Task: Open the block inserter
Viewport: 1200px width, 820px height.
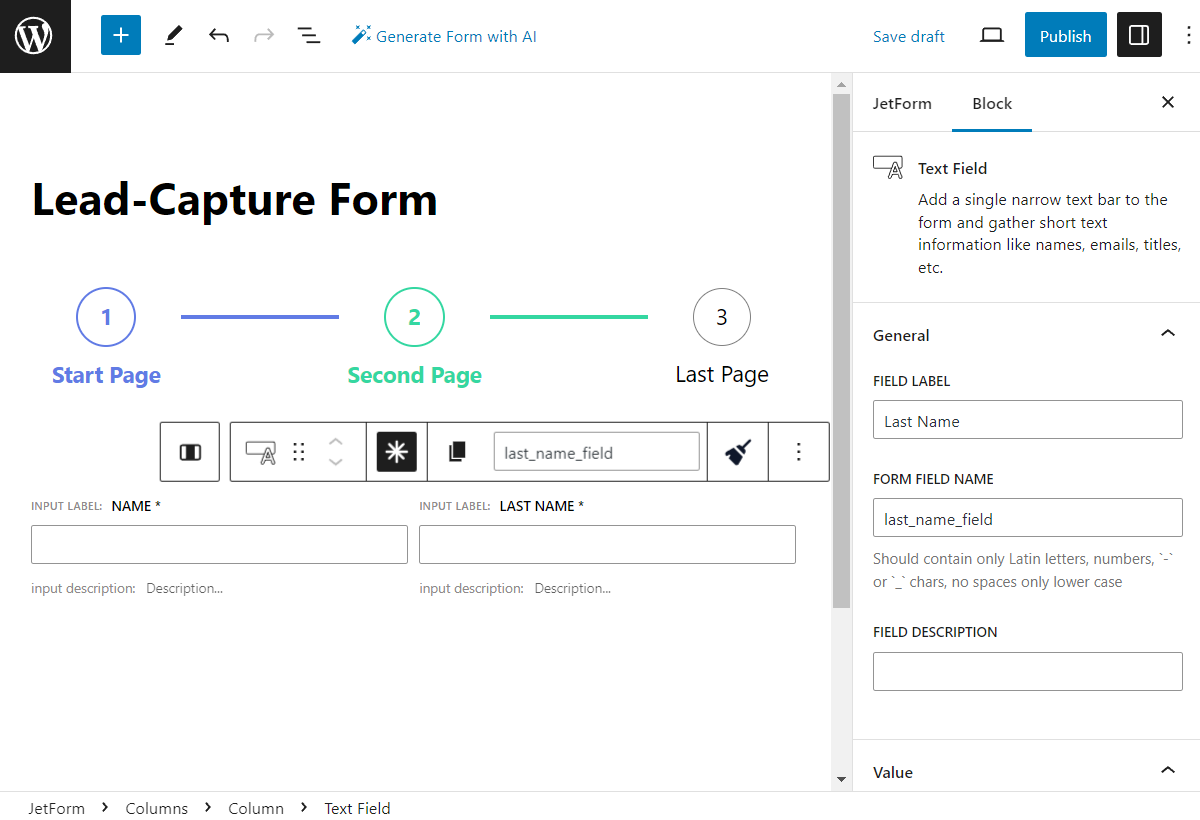Action: coord(120,35)
